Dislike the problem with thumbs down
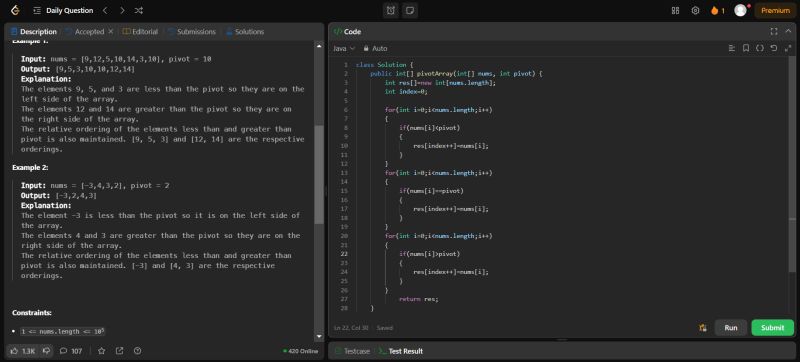The width and height of the screenshot is (800, 362). pos(46,351)
